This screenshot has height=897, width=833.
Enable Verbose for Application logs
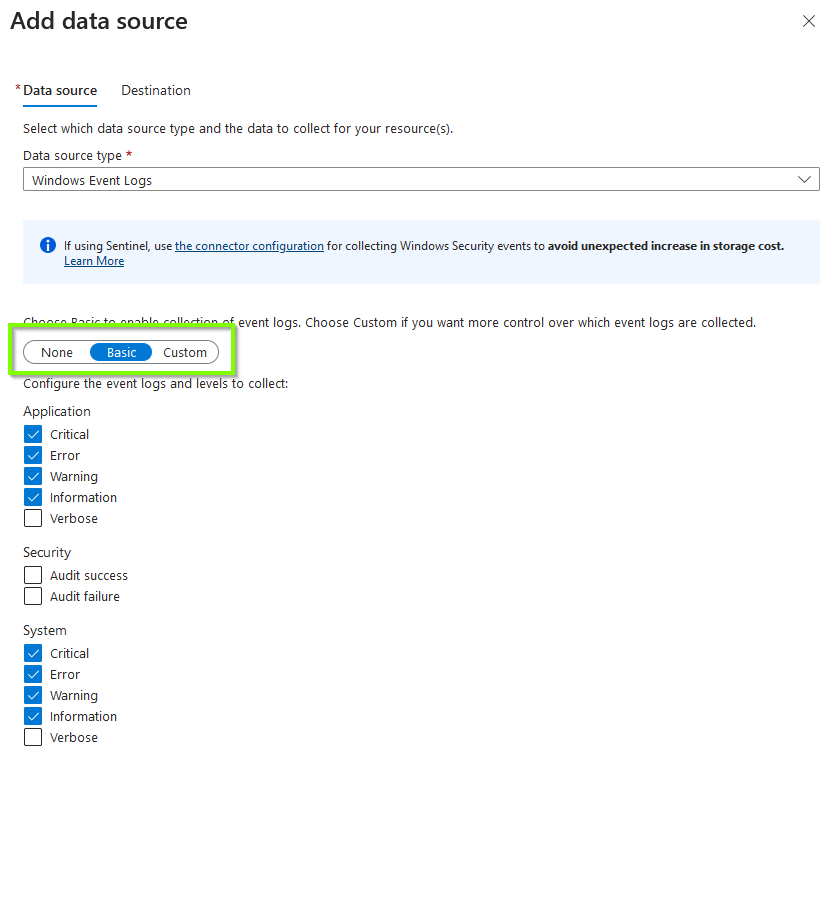pos(33,518)
